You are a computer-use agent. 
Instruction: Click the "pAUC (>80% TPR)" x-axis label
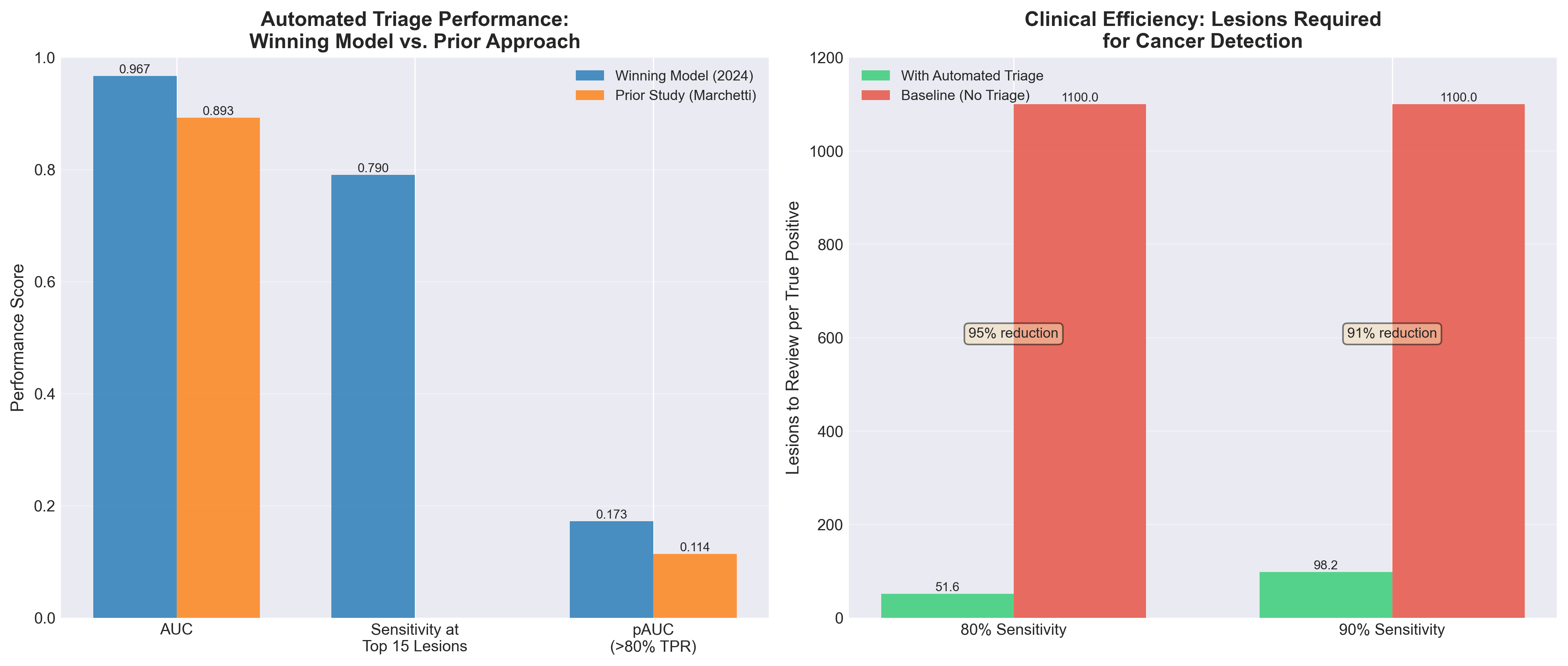pos(653,637)
